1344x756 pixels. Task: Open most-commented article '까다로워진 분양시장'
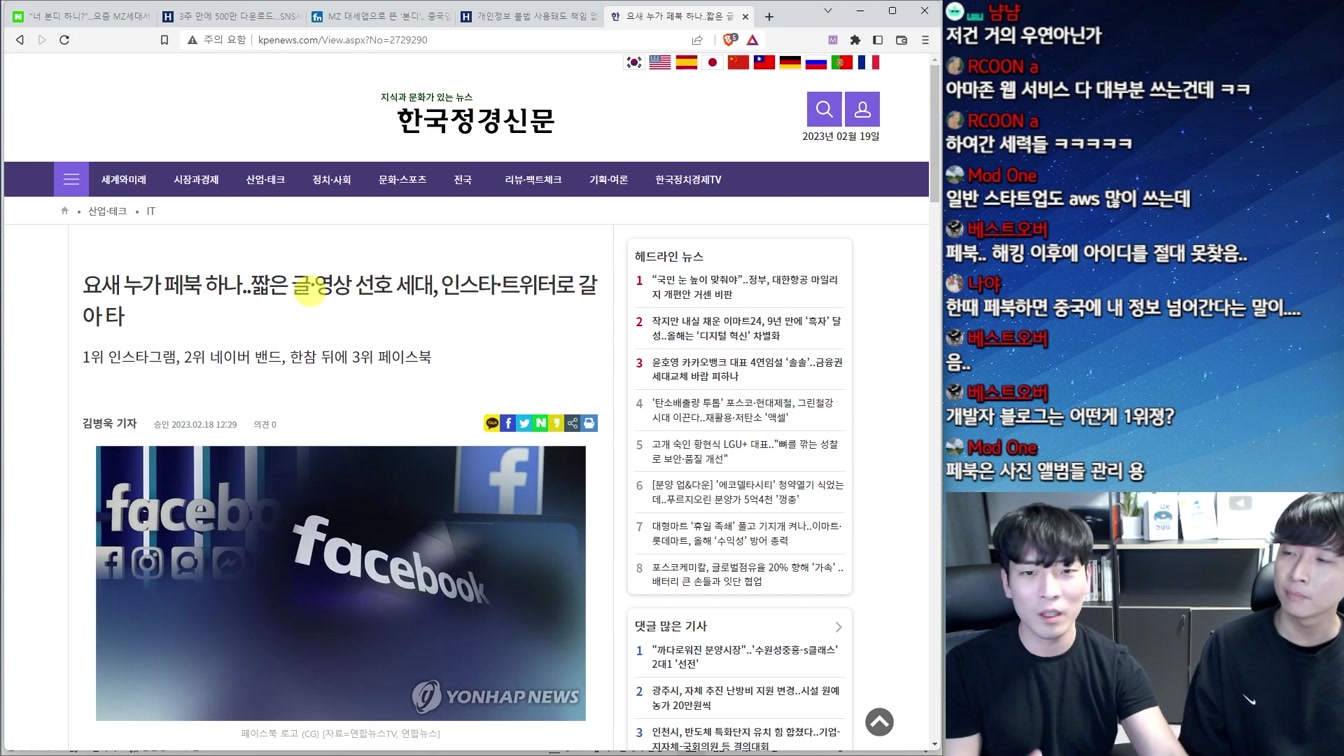pyautogui.click(x=745, y=657)
